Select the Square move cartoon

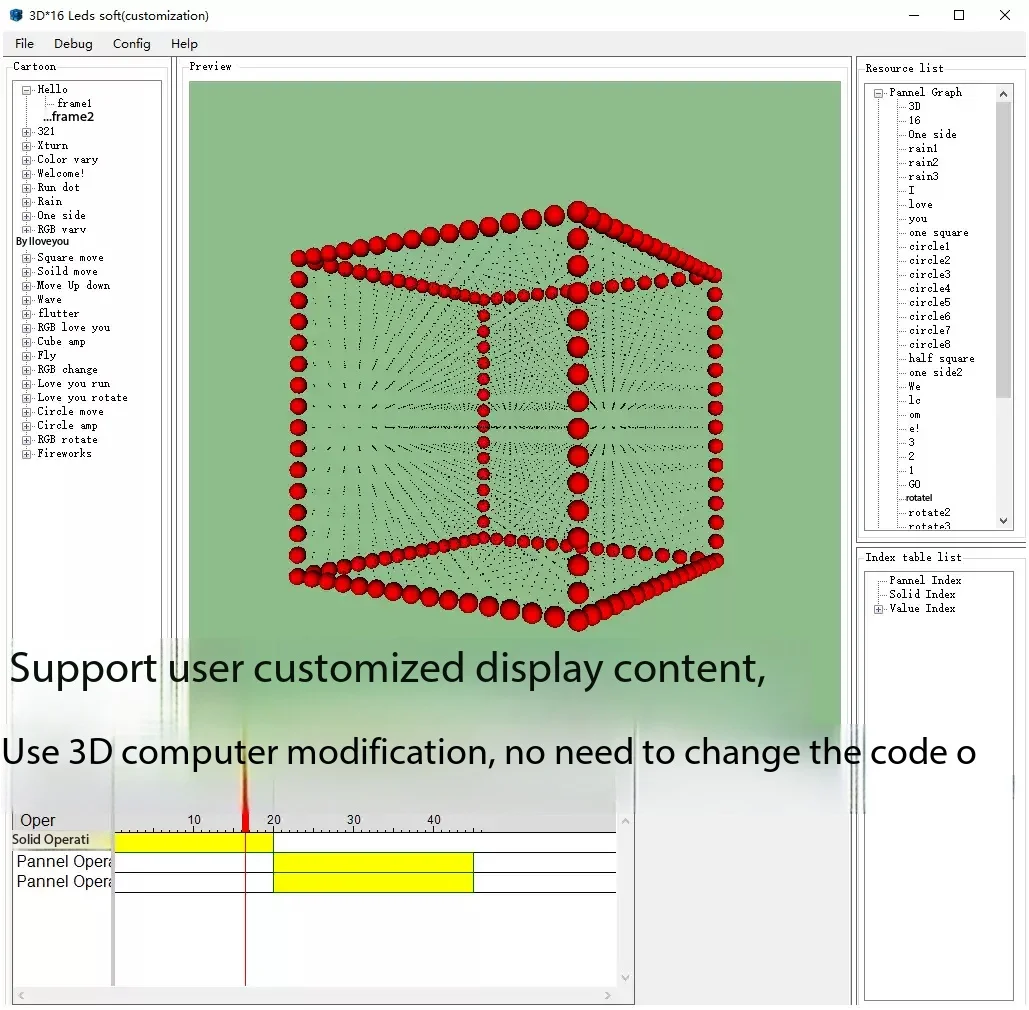pyautogui.click(x=70, y=257)
